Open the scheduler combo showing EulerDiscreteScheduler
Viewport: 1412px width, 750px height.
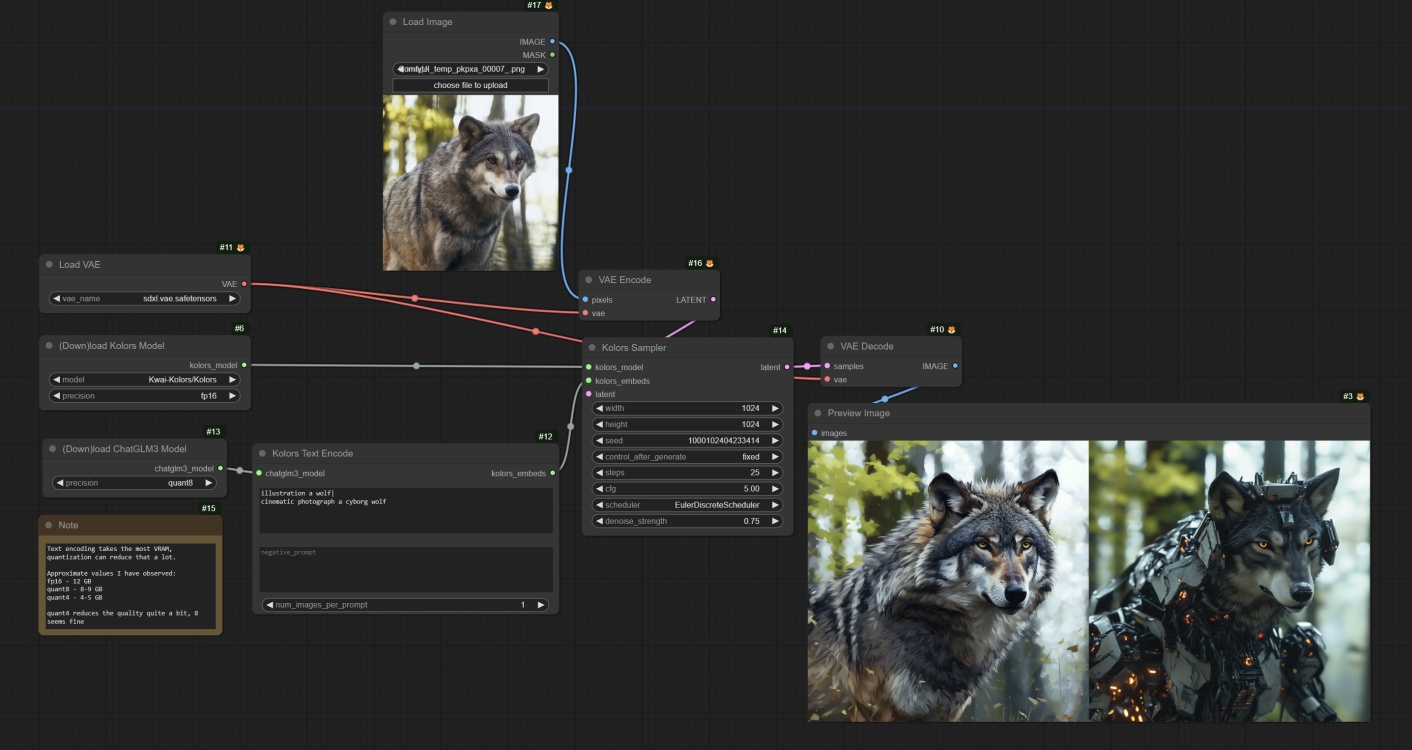(687, 505)
